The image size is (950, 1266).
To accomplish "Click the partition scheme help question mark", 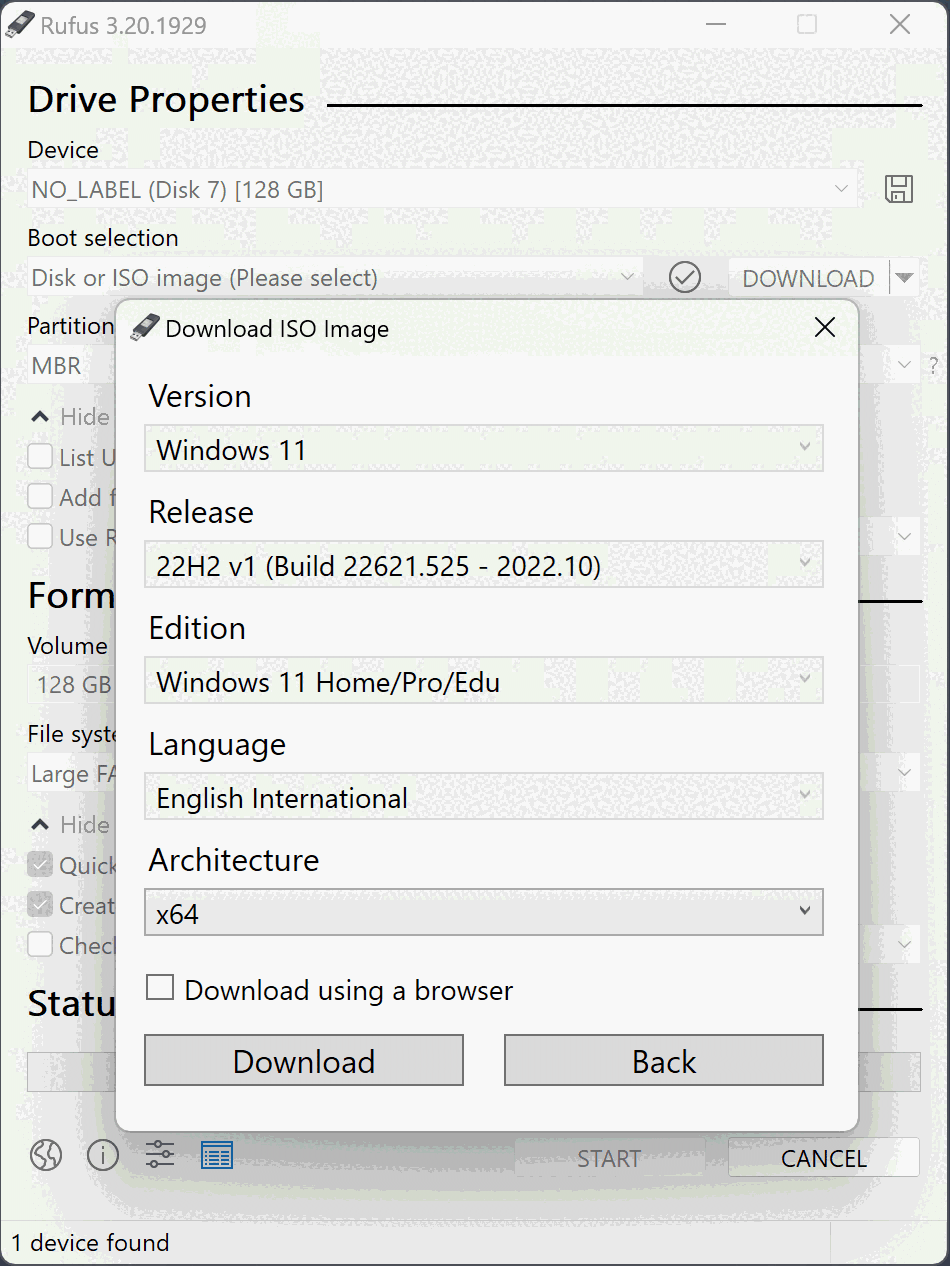I will (933, 366).
